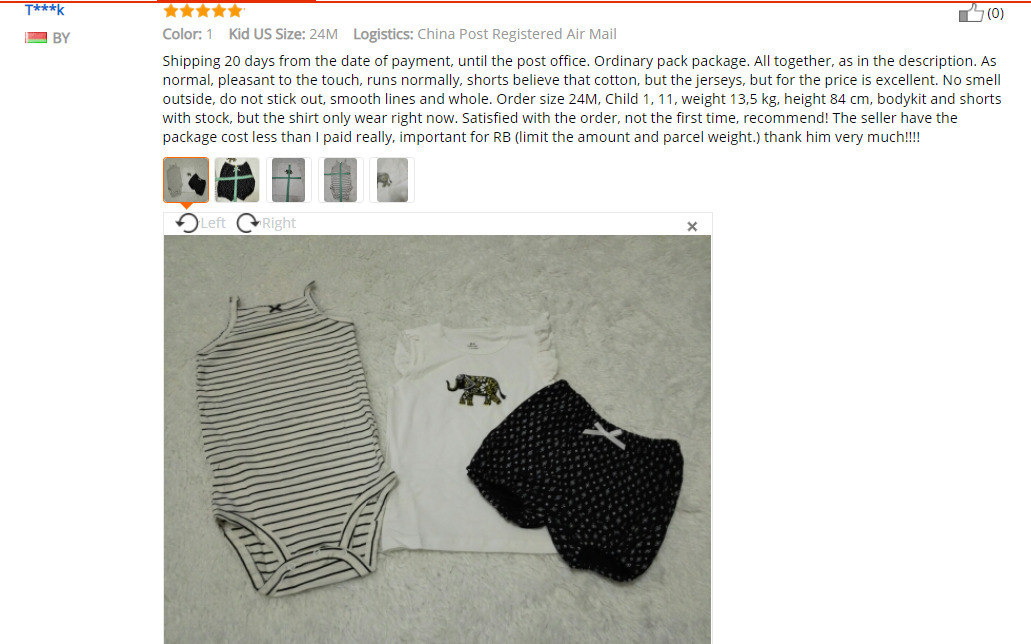Rotate the photo with the Left arrow icon
The width and height of the screenshot is (1031, 644).
187,223
